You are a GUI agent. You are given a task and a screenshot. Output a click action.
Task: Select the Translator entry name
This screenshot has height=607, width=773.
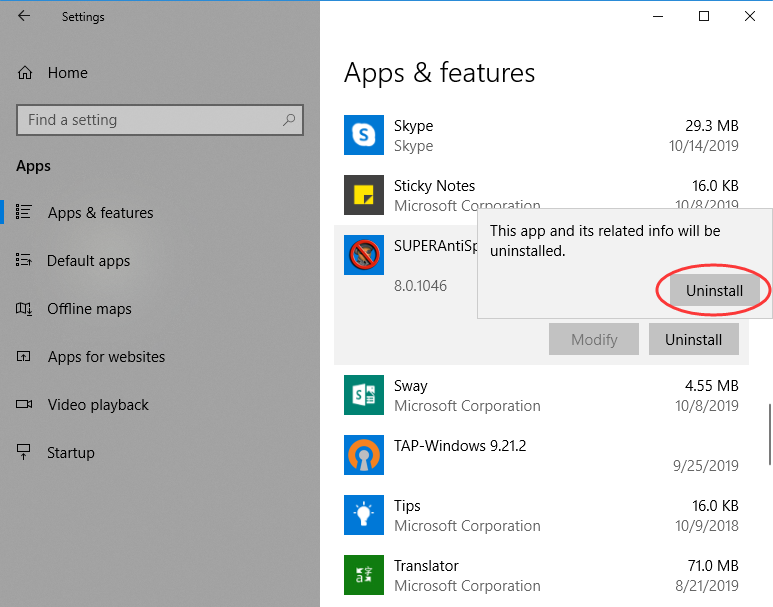426,566
